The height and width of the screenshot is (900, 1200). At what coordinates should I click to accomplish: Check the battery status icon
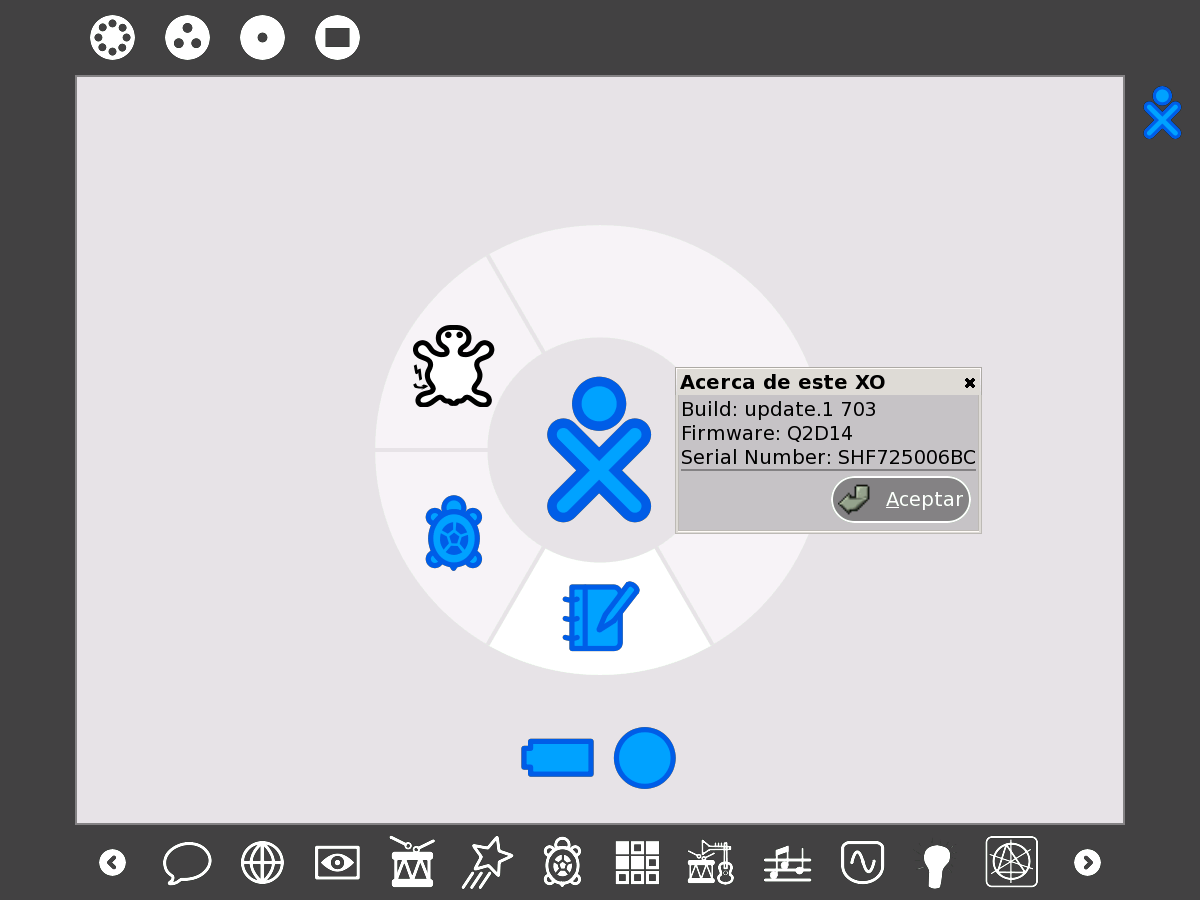[558, 757]
